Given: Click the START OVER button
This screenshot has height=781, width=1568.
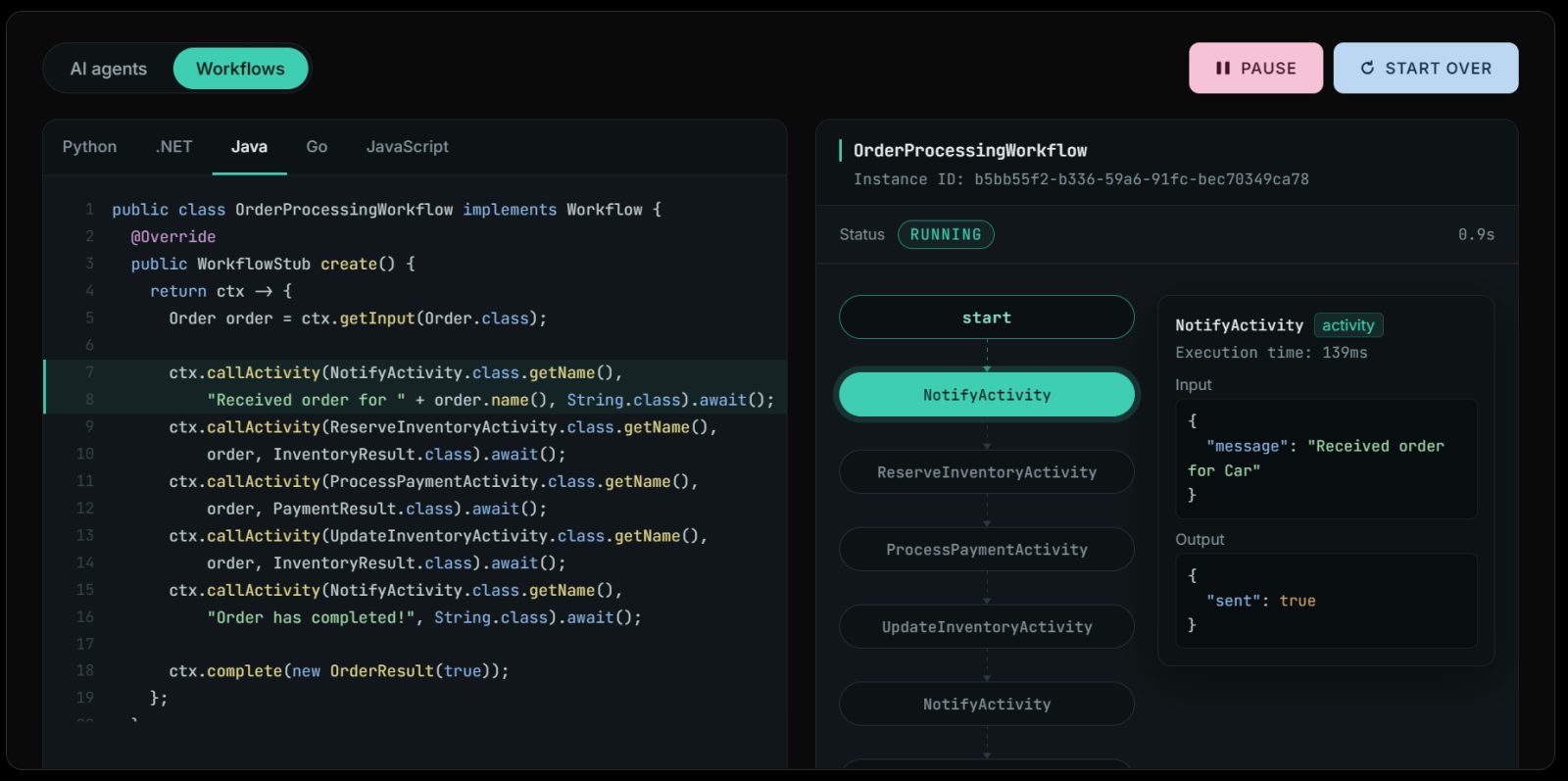Looking at the screenshot, I should (x=1426, y=68).
